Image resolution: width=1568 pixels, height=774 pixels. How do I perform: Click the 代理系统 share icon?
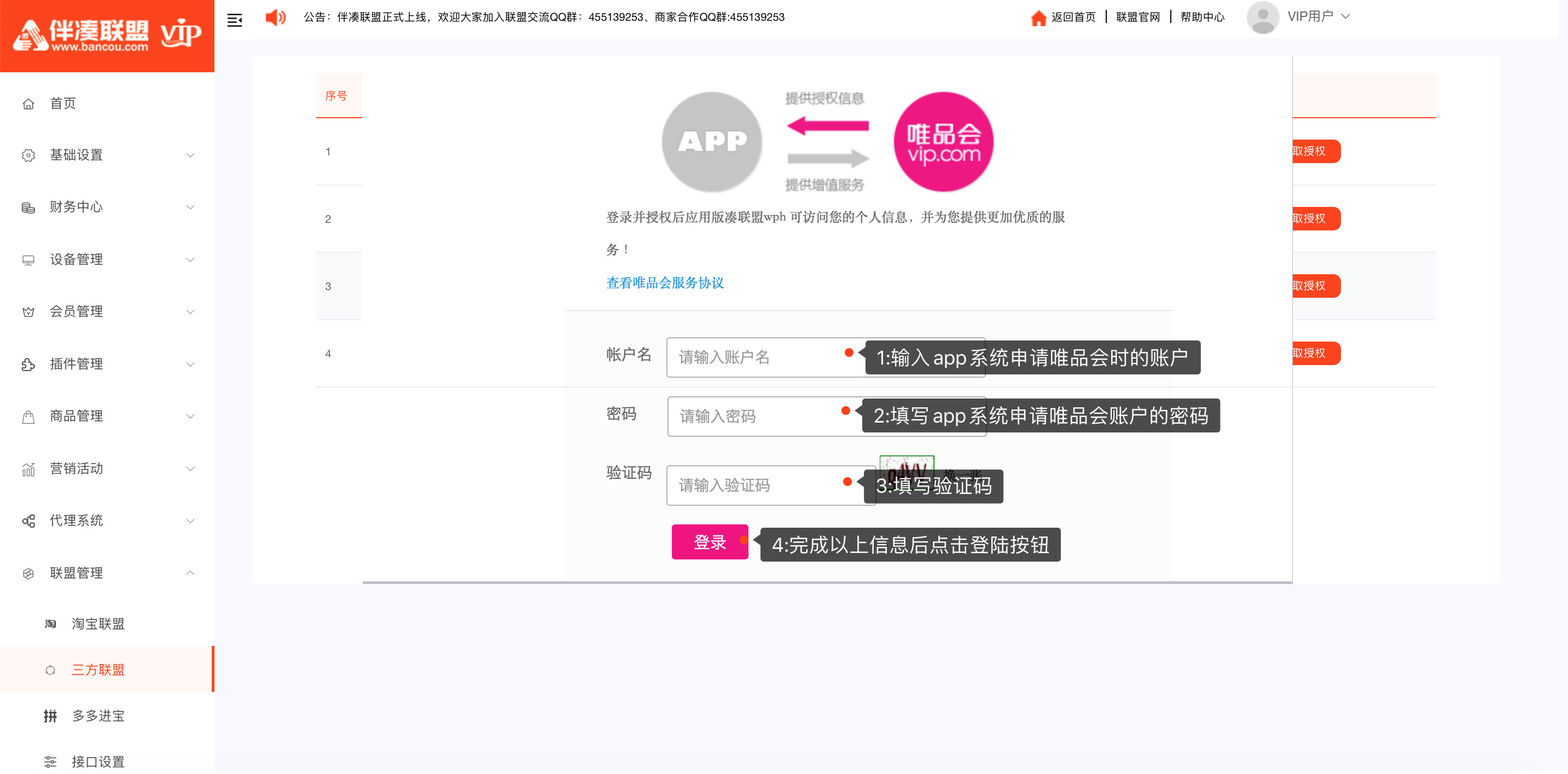28,521
